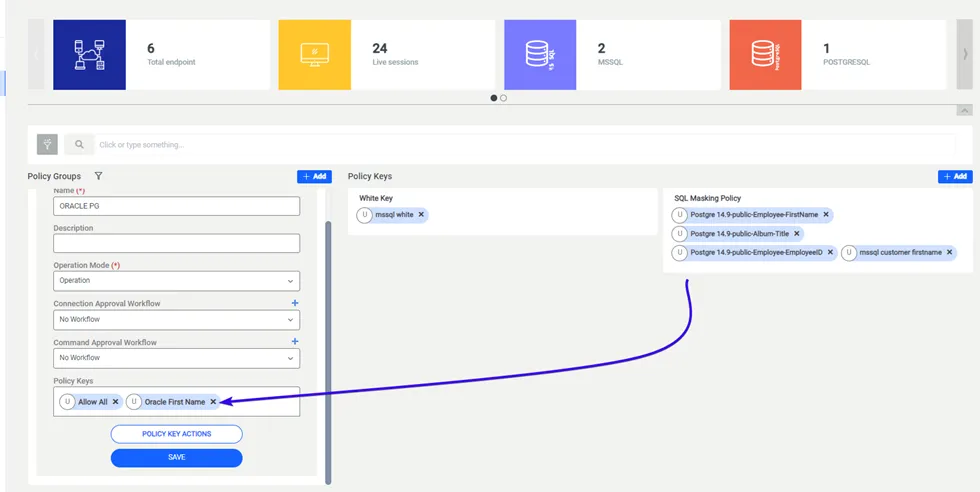This screenshot has height=492, width=980.
Task: Select 'Postgre 14.9-public-Album-Title' key label
Action: 739,233
